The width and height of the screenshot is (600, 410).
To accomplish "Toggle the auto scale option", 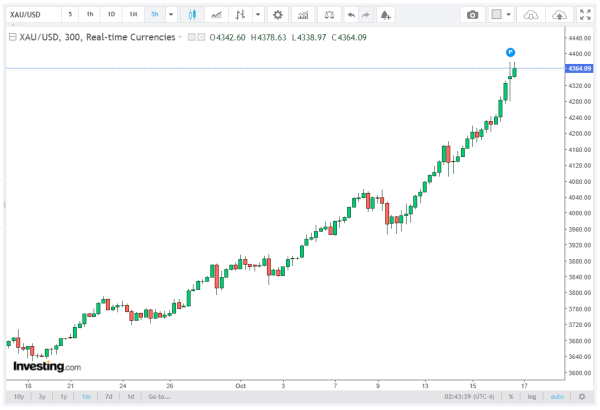I will [552, 396].
